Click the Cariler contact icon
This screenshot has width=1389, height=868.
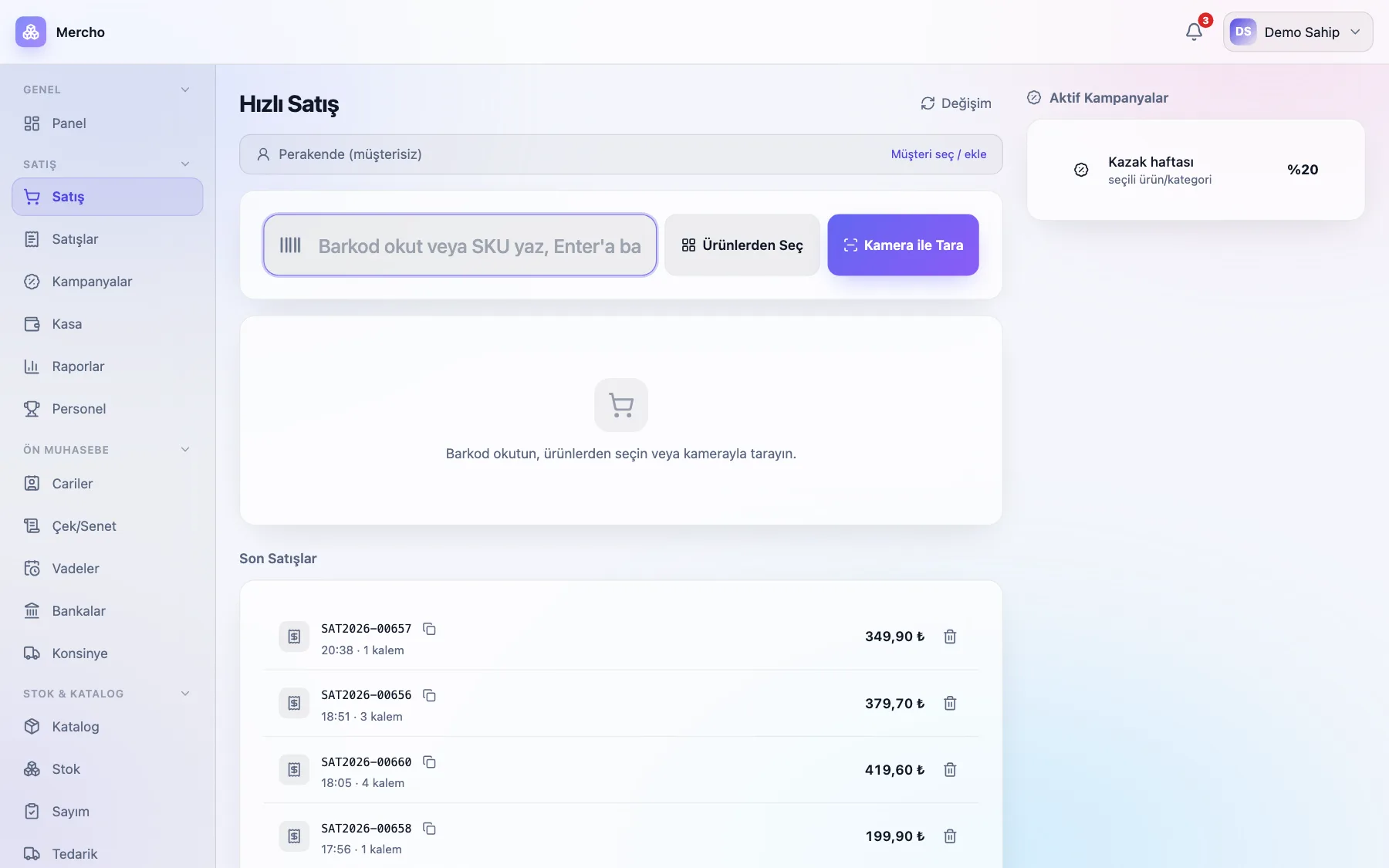click(x=32, y=484)
